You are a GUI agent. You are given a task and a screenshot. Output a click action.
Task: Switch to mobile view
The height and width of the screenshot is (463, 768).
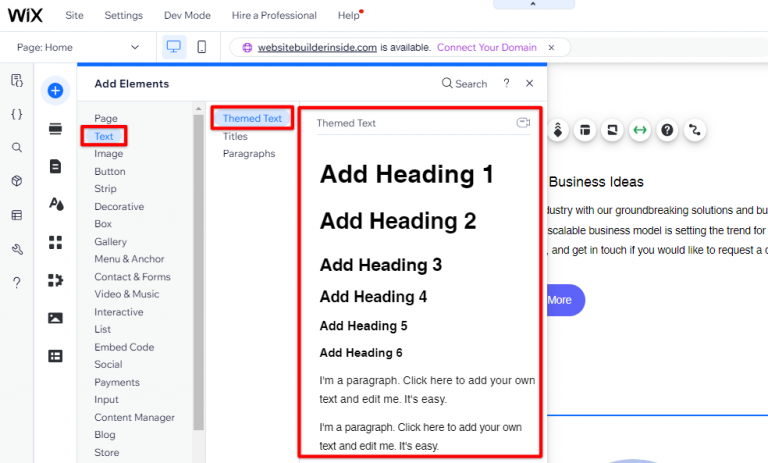(x=201, y=47)
